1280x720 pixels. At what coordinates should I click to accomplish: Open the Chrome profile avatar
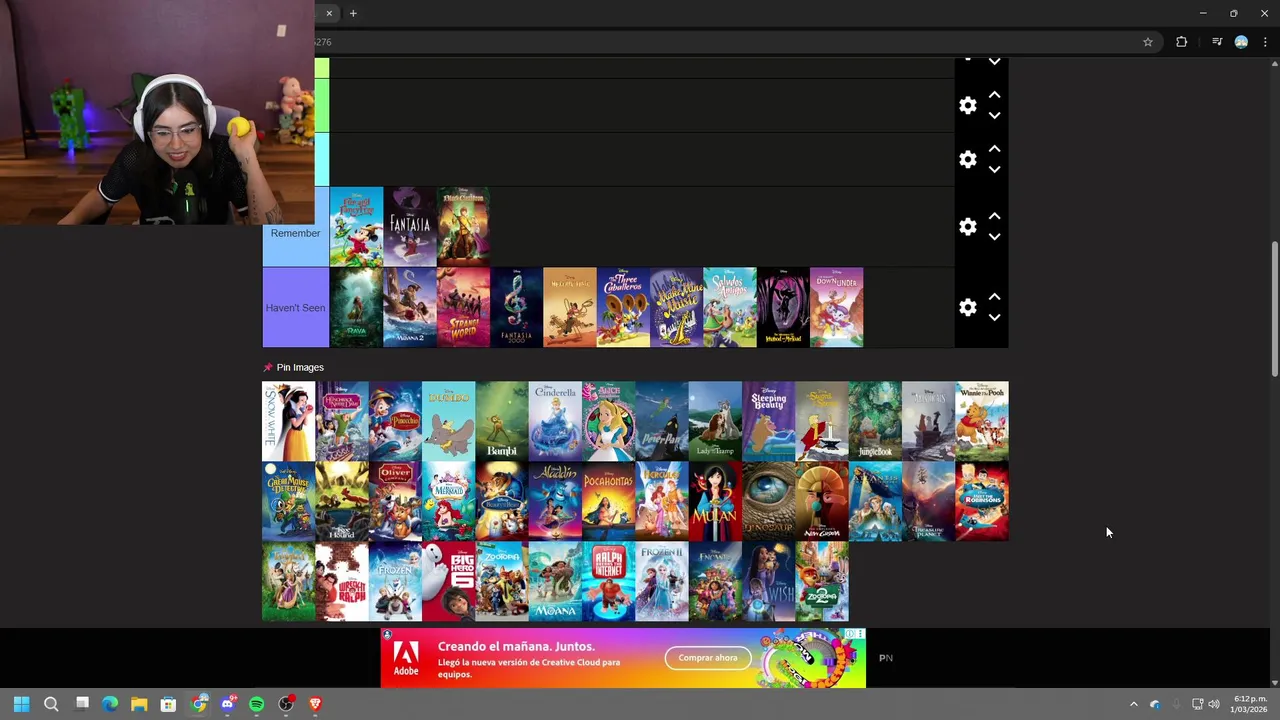(x=1241, y=42)
